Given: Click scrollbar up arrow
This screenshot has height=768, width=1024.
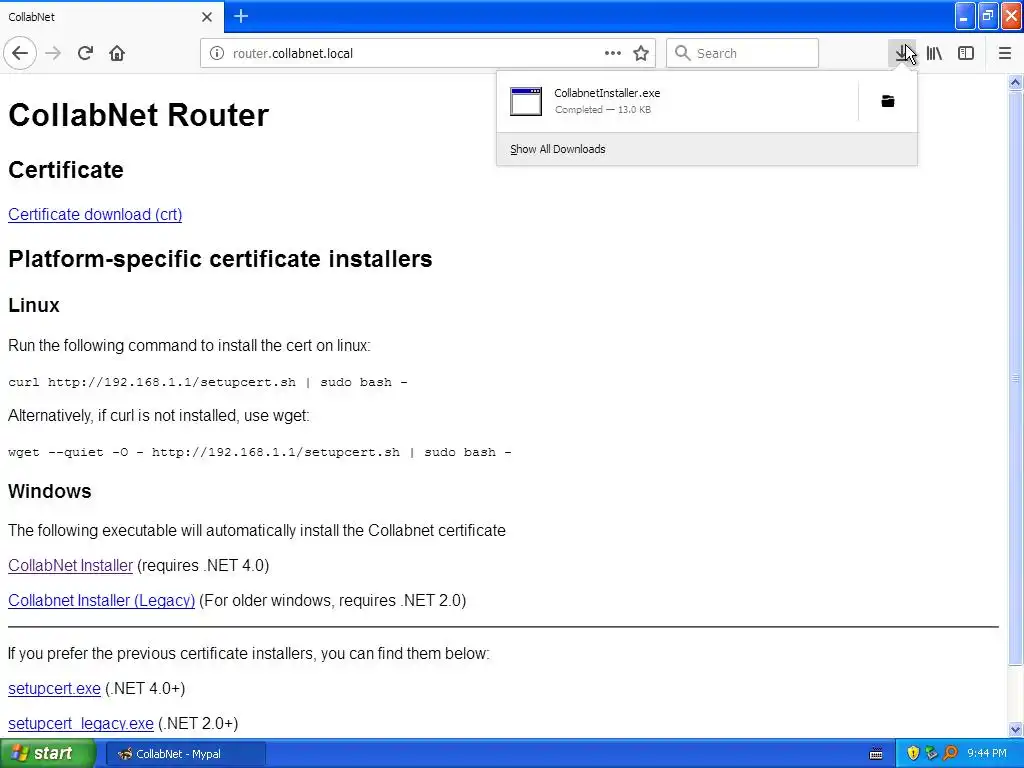Looking at the screenshot, I should (x=1015, y=82).
